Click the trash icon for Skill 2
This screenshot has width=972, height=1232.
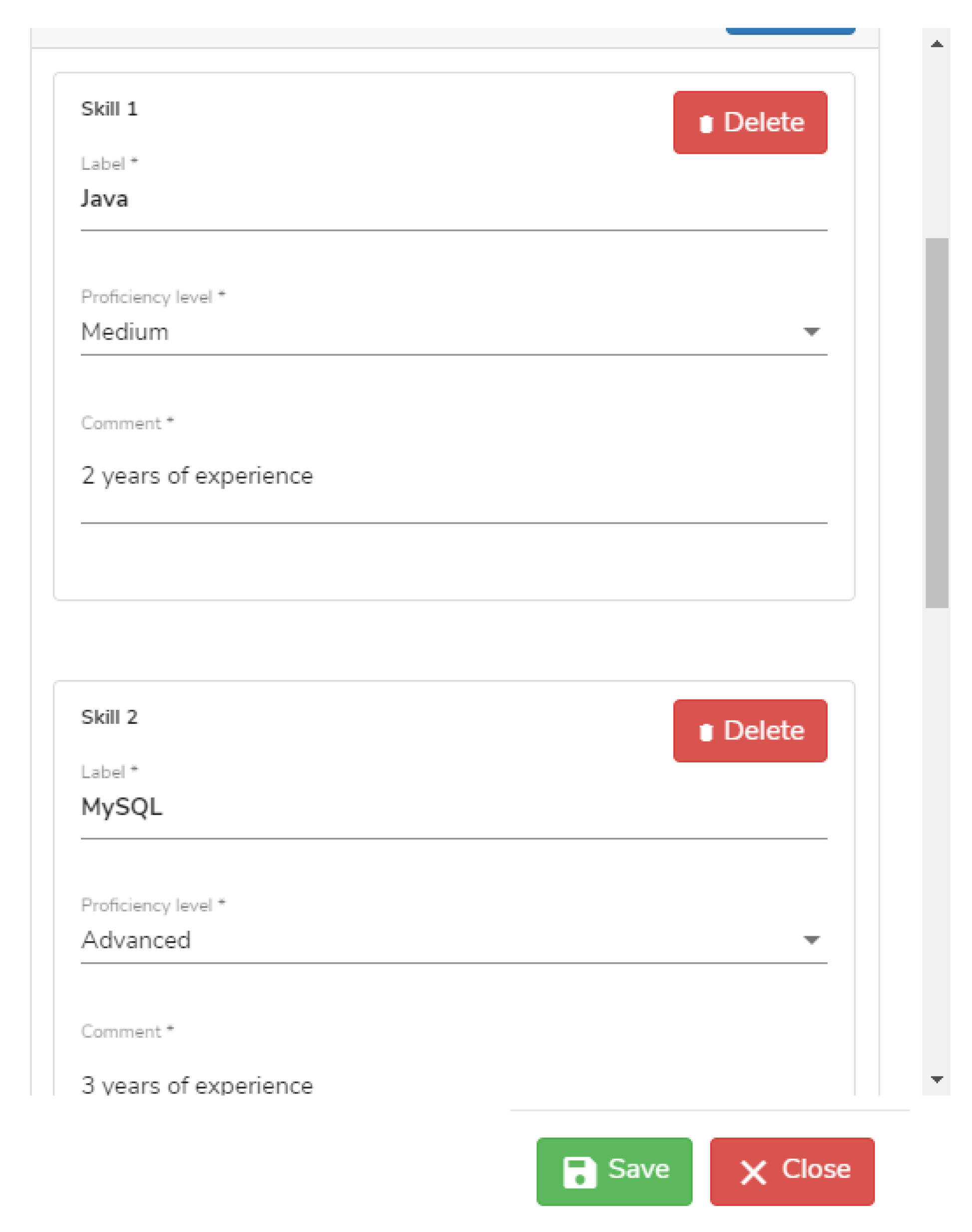click(x=706, y=732)
